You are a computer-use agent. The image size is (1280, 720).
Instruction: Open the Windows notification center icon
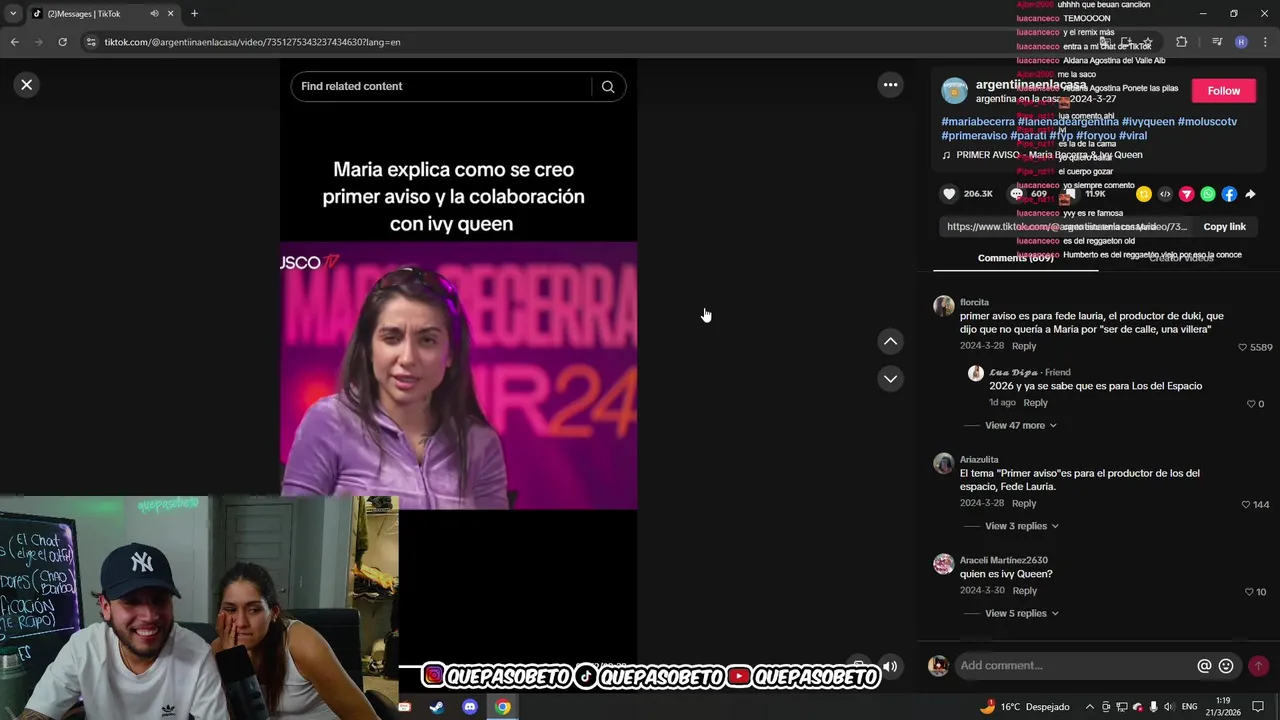click(1258, 707)
